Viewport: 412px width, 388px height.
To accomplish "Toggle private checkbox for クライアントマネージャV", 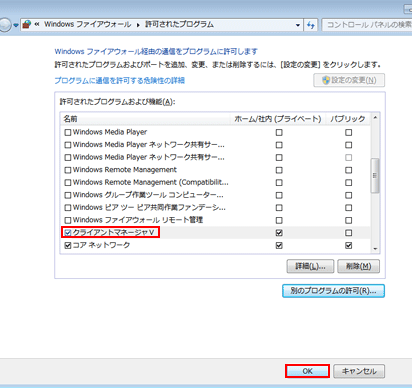I will tap(279, 233).
